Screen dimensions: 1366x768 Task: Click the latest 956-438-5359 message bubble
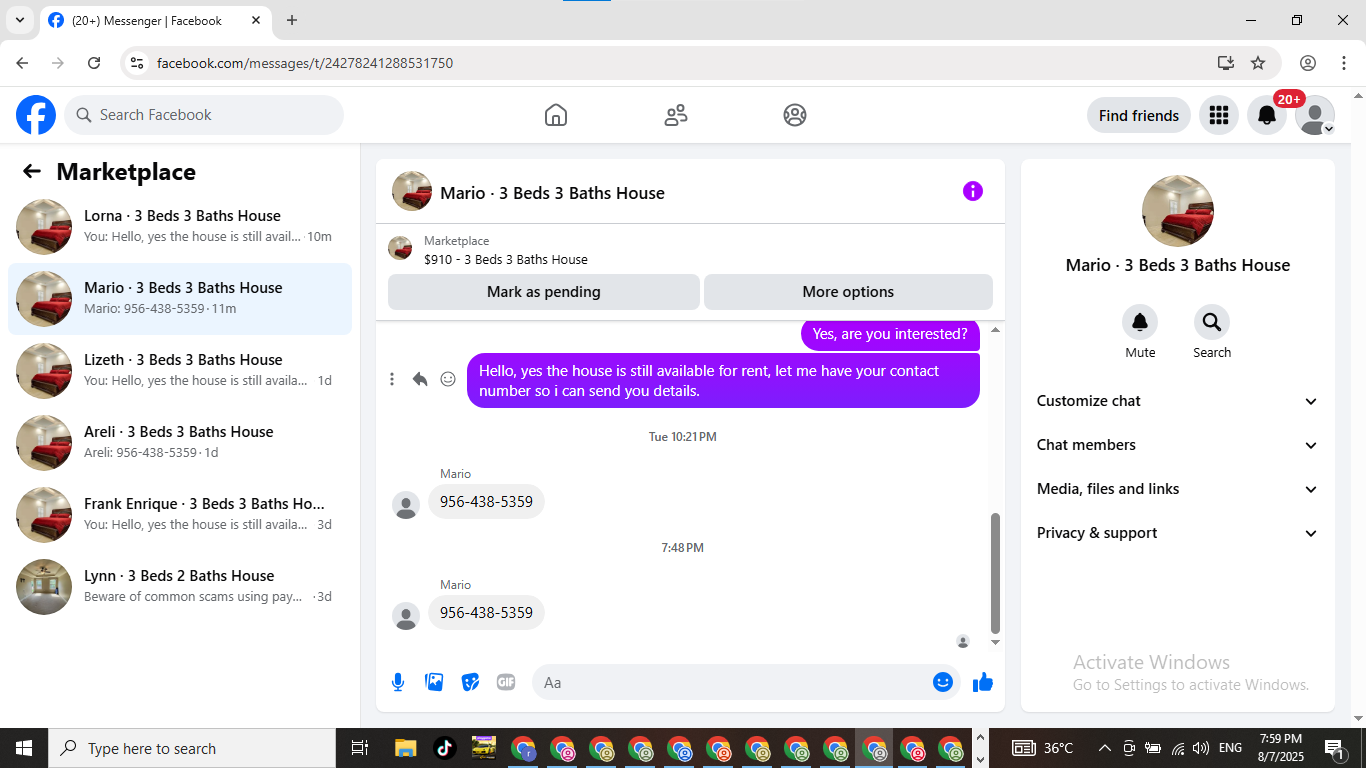click(x=486, y=612)
